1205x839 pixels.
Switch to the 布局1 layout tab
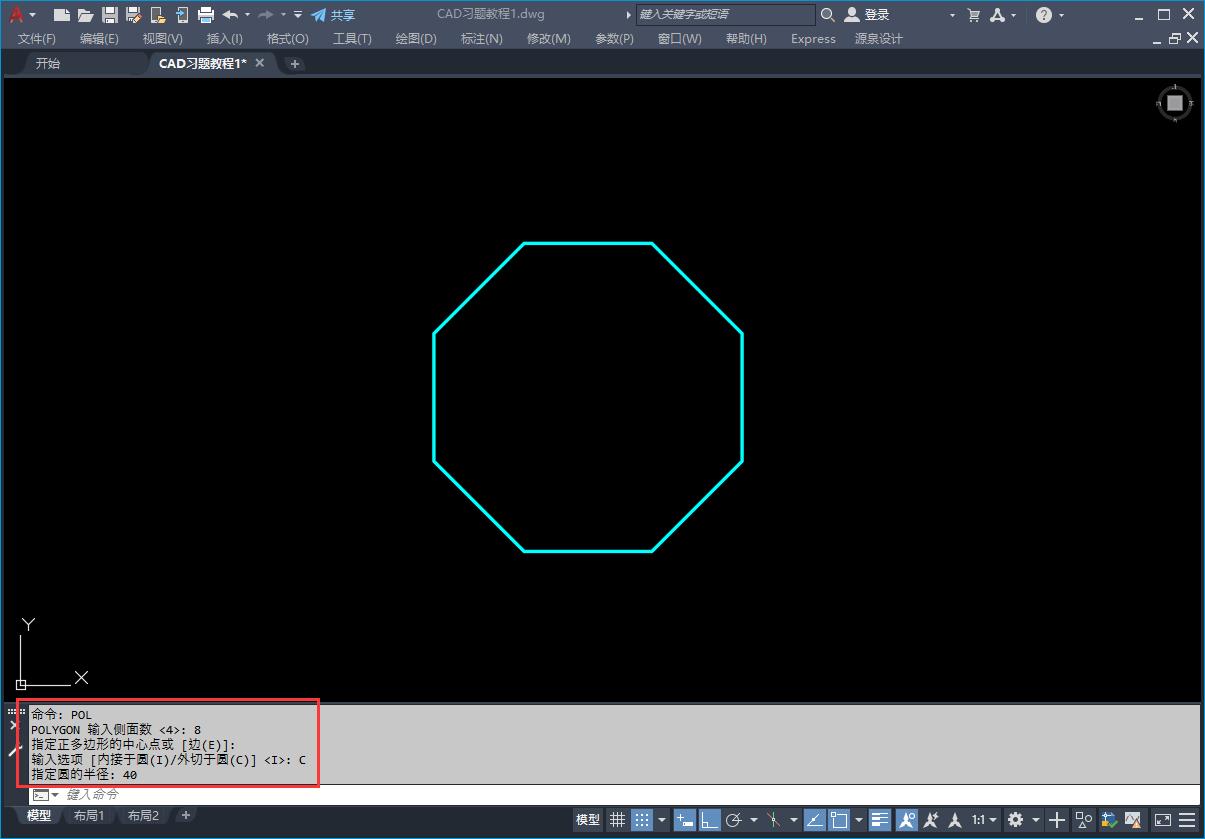coord(88,816)
